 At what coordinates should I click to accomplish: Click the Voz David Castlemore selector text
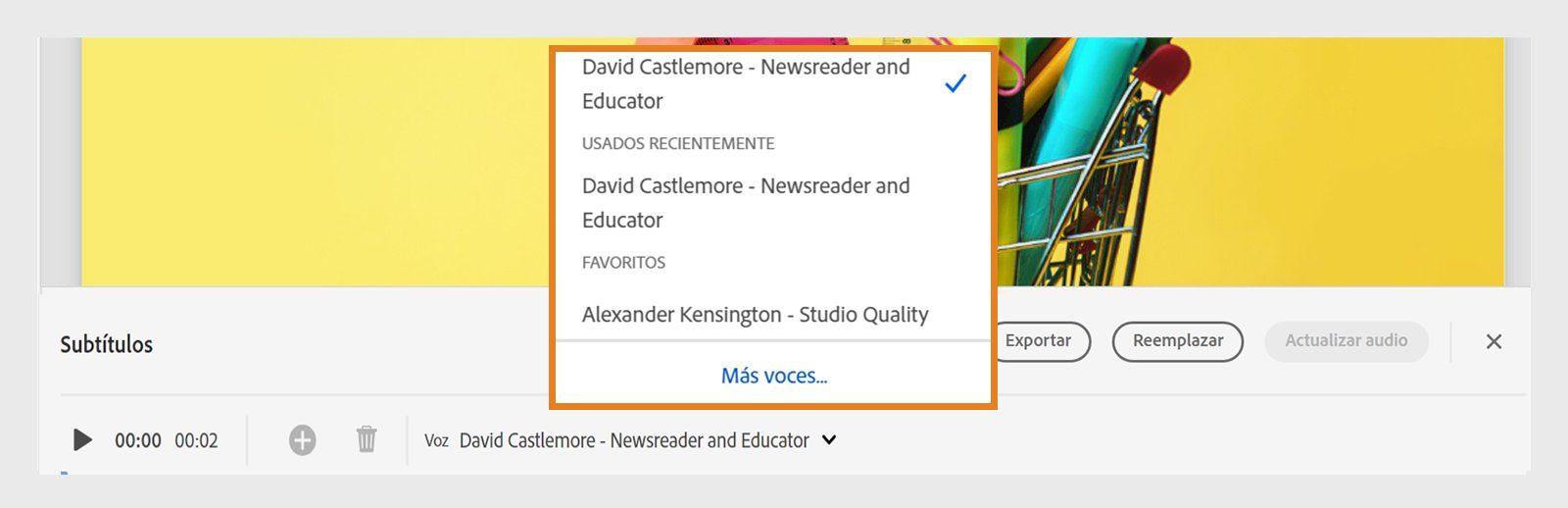point(633,440)
